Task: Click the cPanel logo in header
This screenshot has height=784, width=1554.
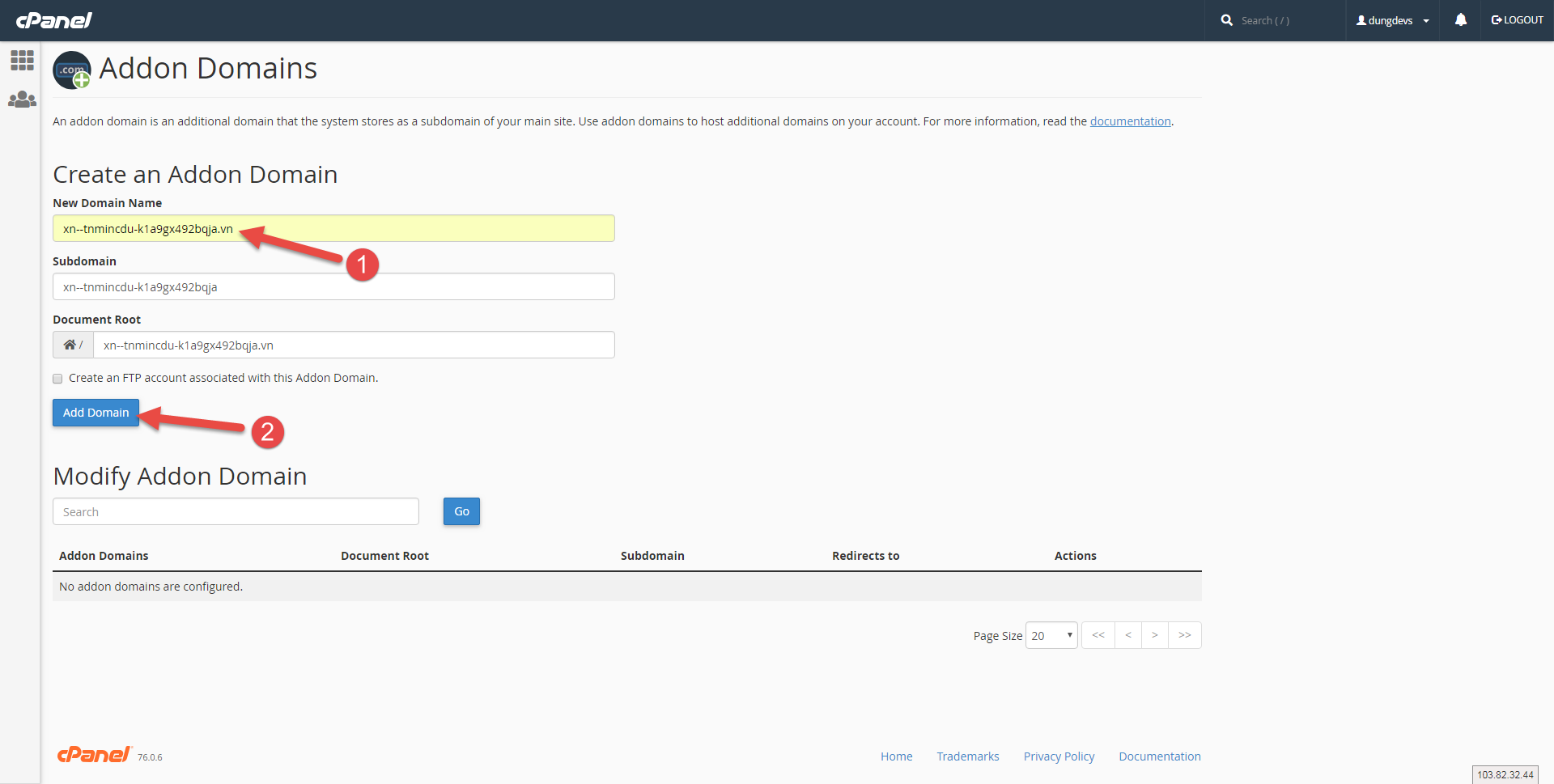Action: (x=53, y=20)
